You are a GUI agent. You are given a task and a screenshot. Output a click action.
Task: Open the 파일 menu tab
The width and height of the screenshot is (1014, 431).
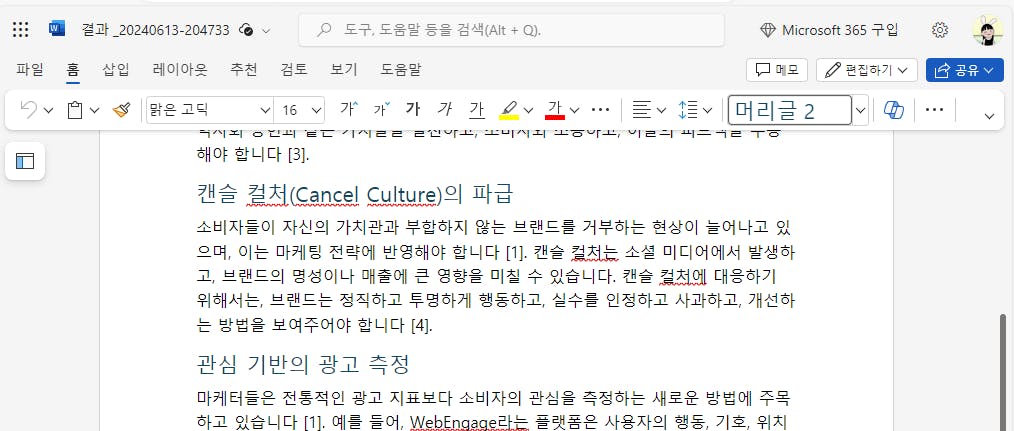tap(30, 69)
